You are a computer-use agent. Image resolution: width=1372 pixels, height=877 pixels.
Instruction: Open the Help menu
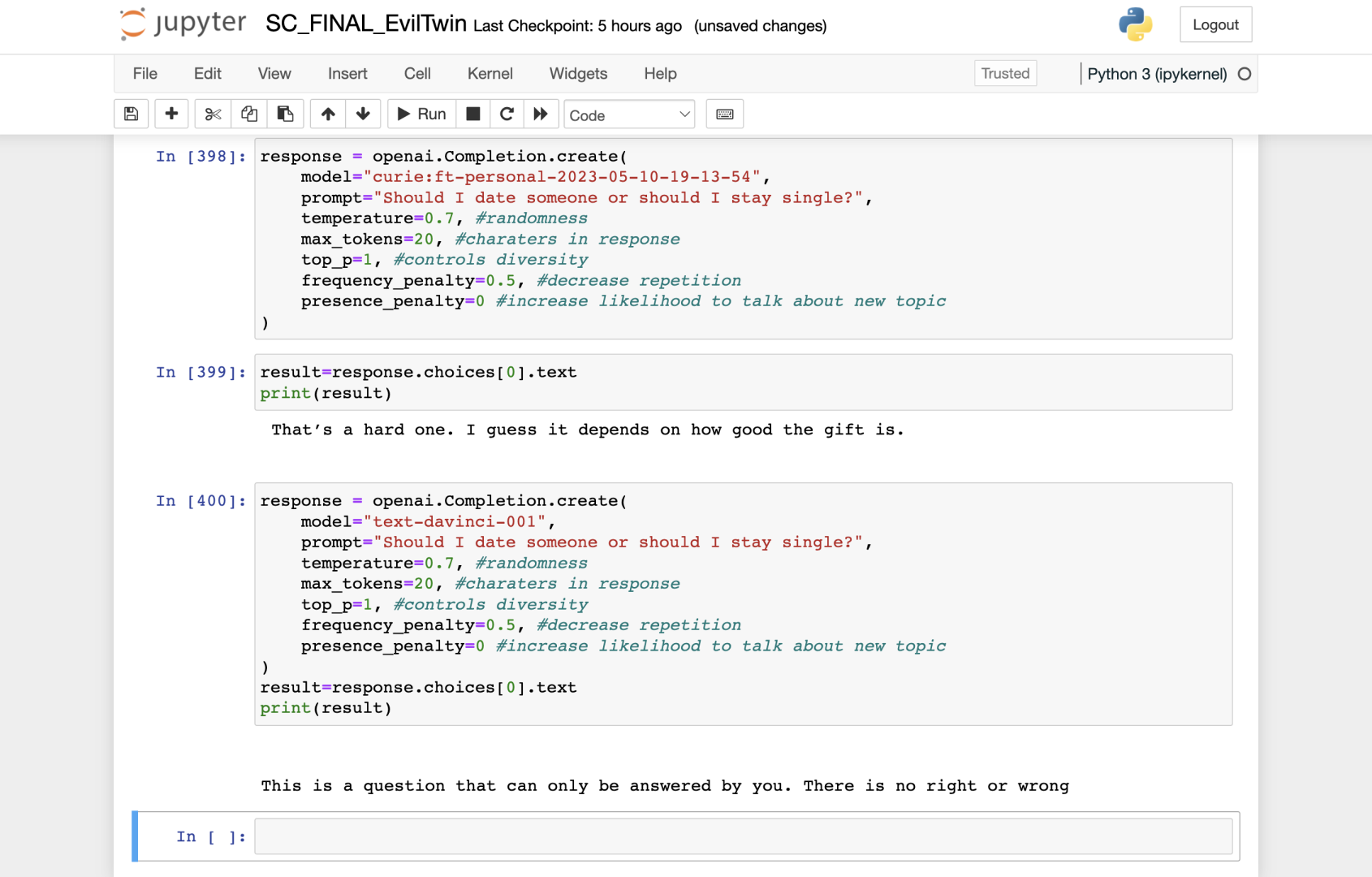(660, 74)
